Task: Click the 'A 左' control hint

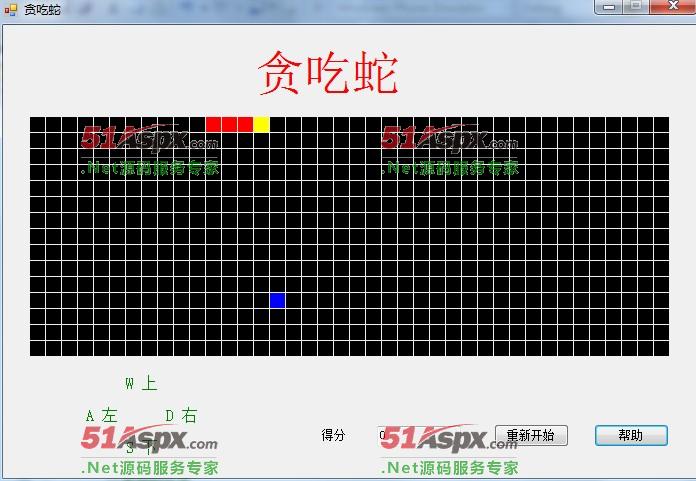Action: pyautogui.click(x=101, y=416)
